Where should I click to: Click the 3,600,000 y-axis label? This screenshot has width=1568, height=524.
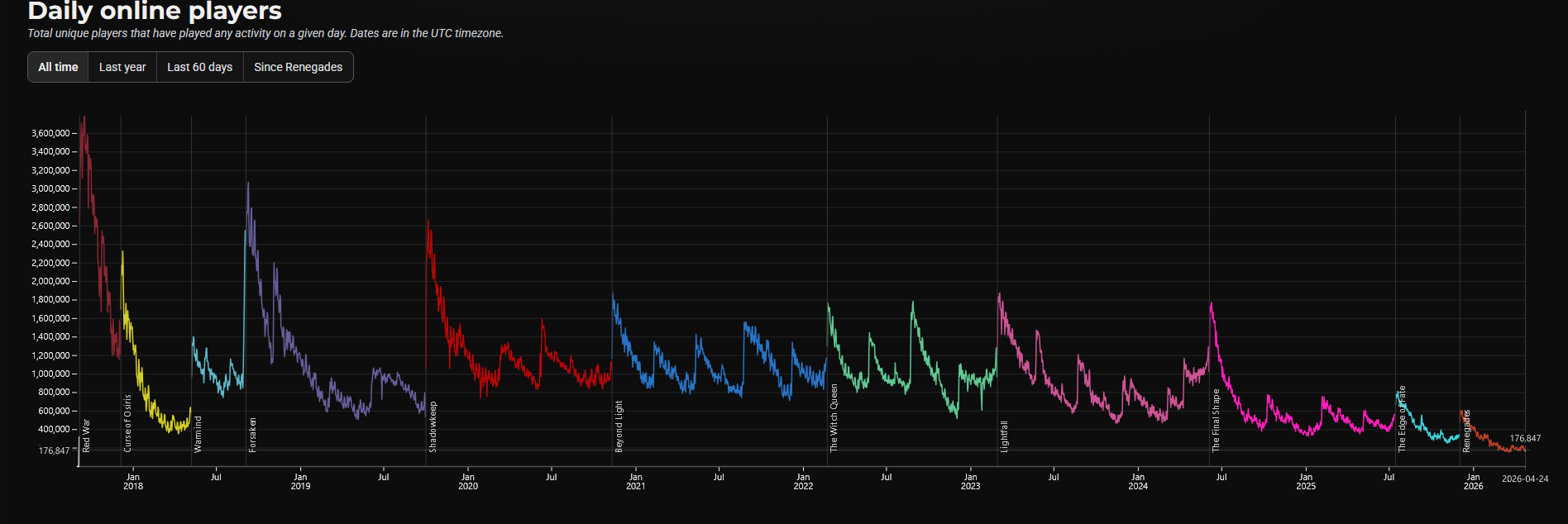[x=50, y=133]
